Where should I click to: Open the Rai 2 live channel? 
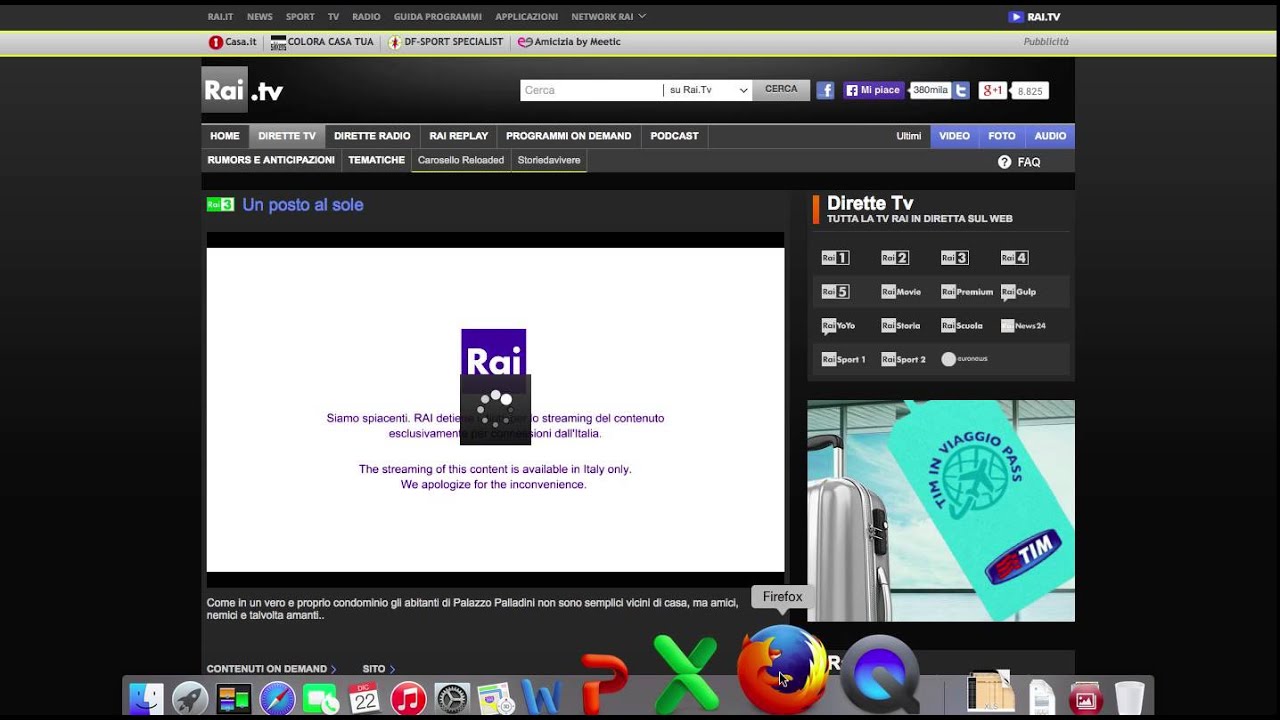pyautogui.click(x=895, y=258)
